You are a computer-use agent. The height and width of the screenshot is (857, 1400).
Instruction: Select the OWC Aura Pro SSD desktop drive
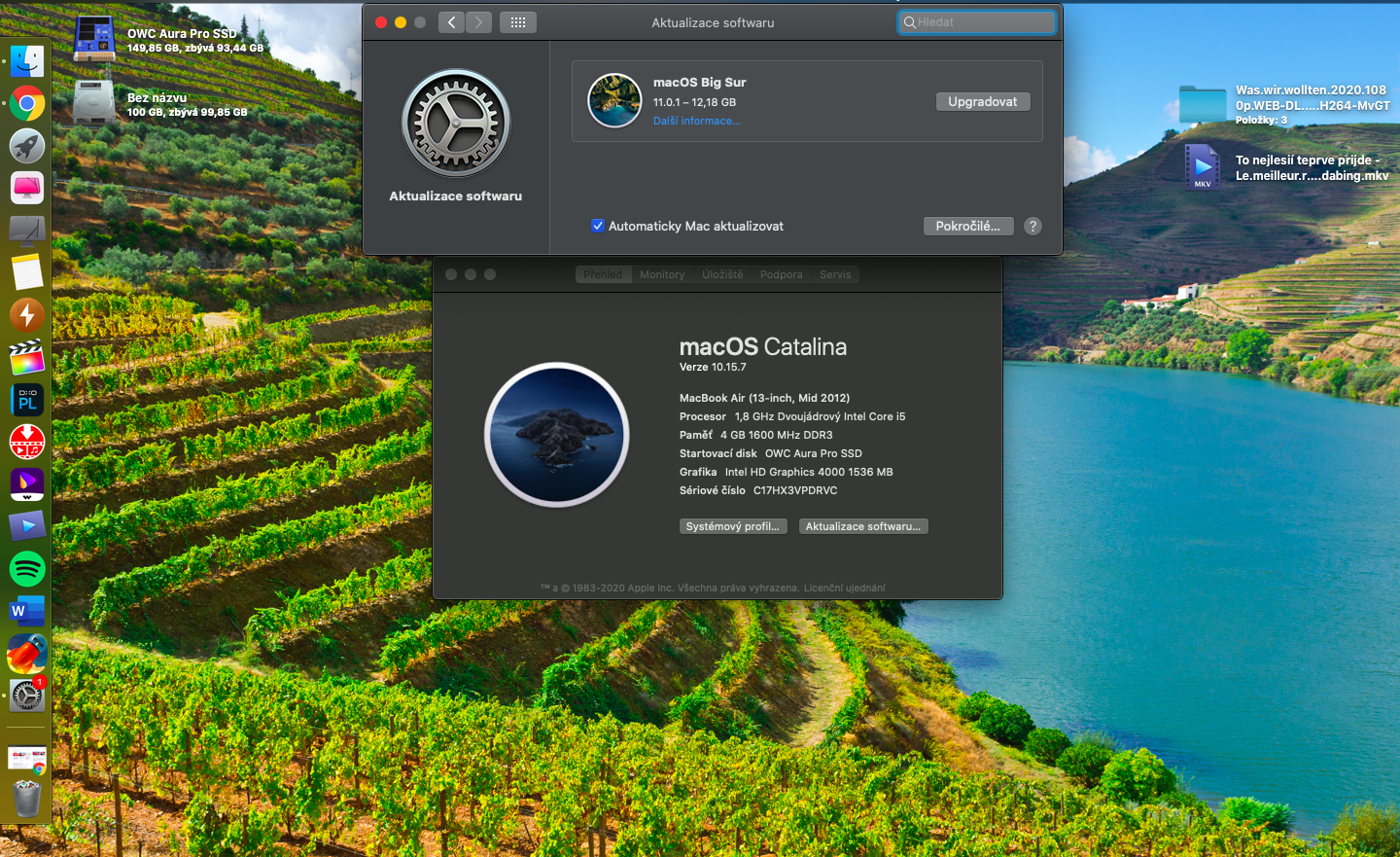pos(94,40)
